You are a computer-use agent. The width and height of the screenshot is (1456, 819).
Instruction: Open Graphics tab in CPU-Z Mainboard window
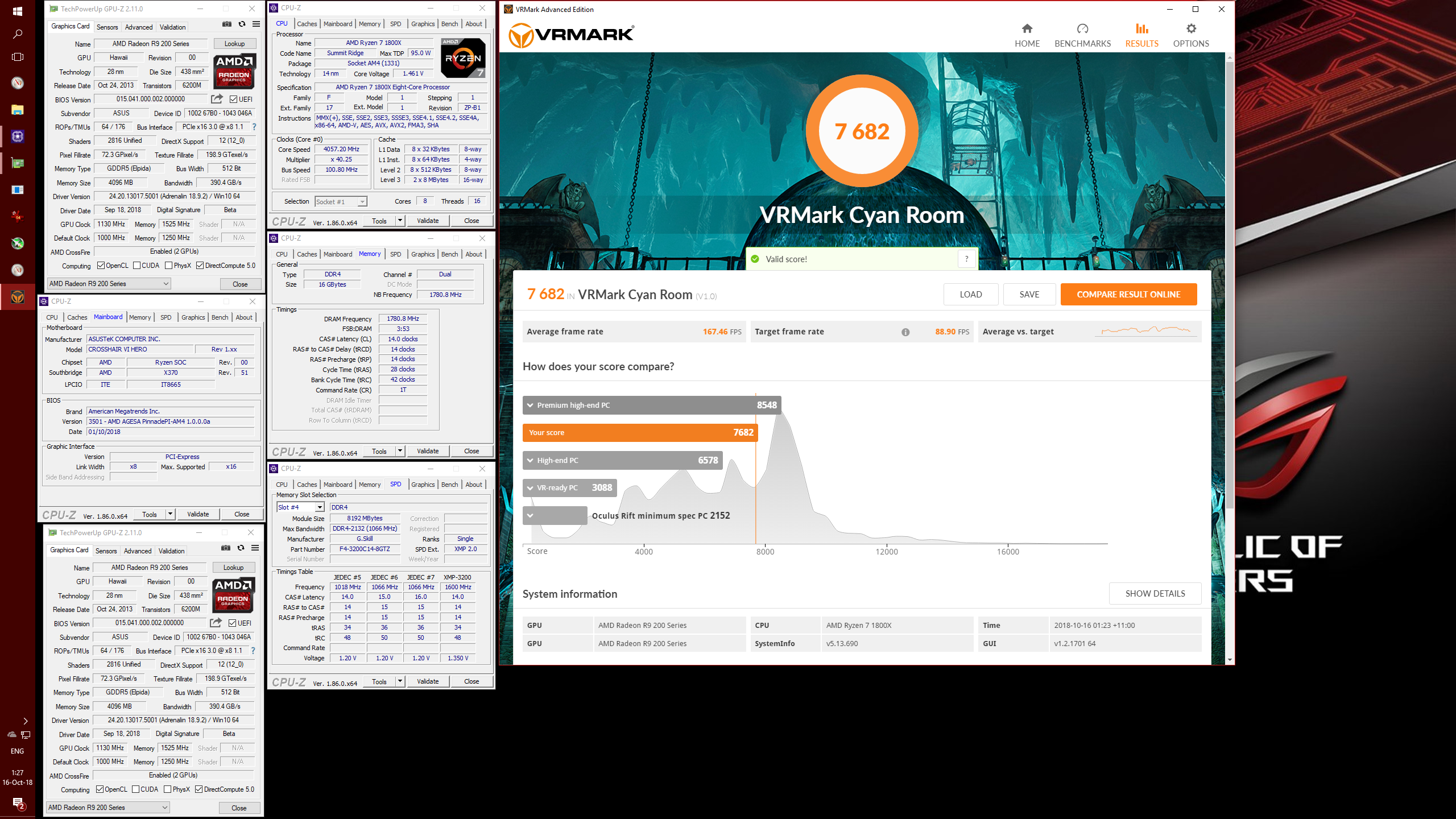193,317
